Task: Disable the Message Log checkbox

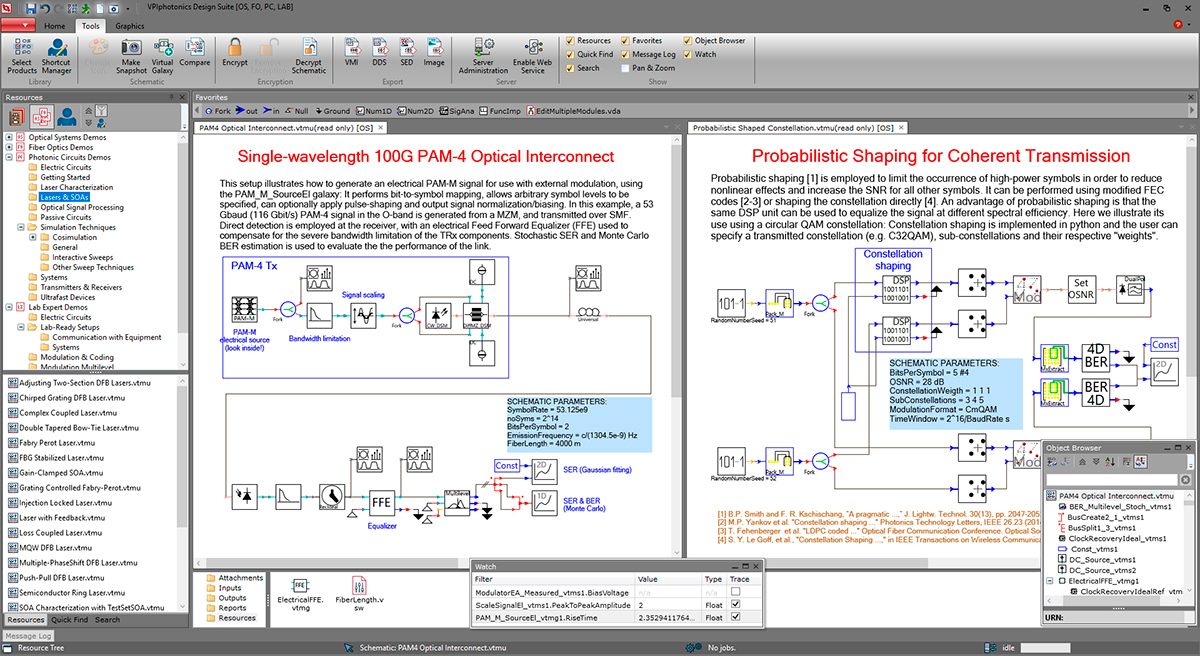Action: pyautogui.click(x=625, y=54)
